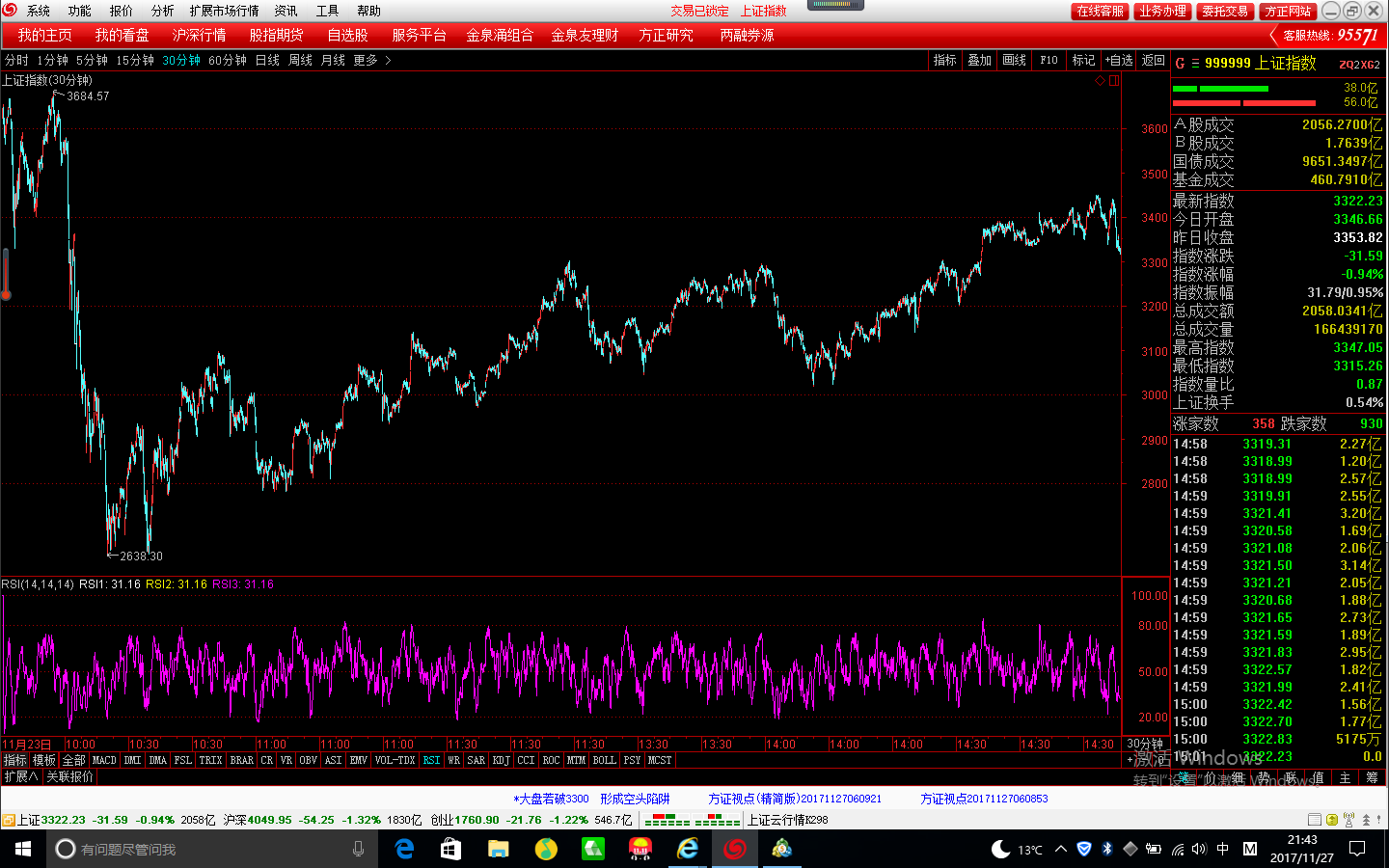Click the 扩展 expander at bottom-left

20,776
